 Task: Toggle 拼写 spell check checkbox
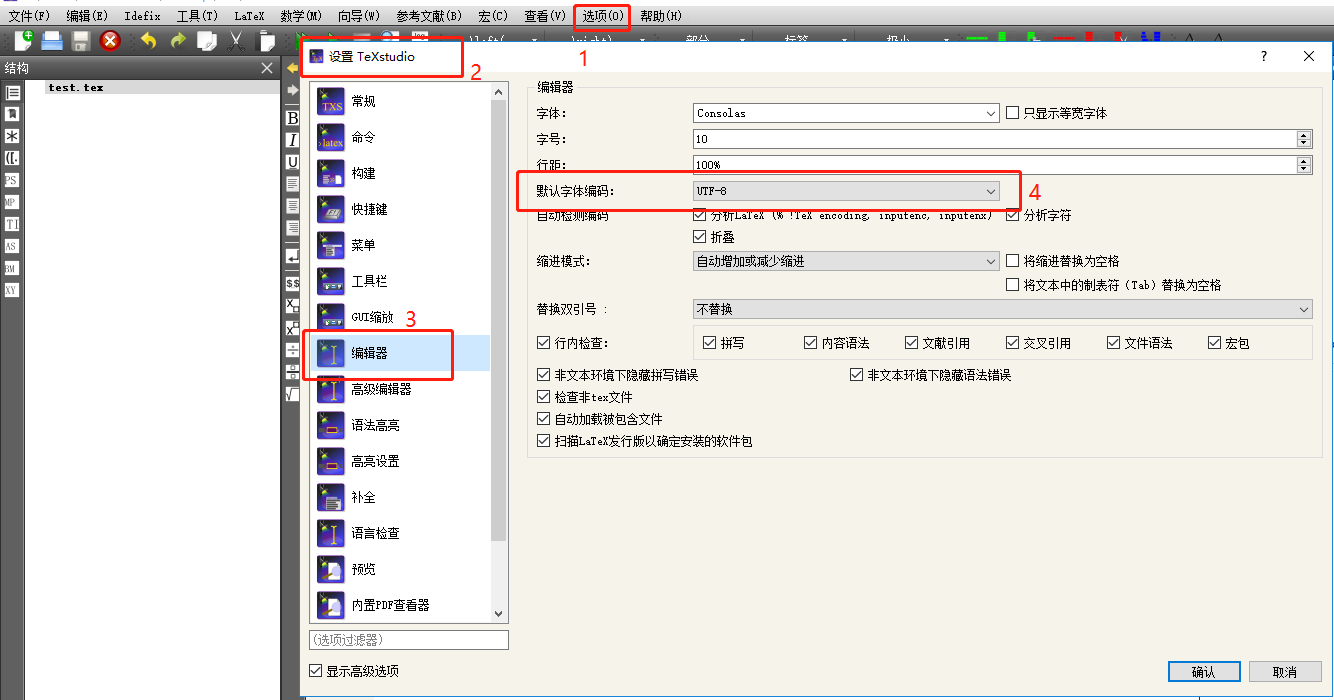click(x=709, y=343)
